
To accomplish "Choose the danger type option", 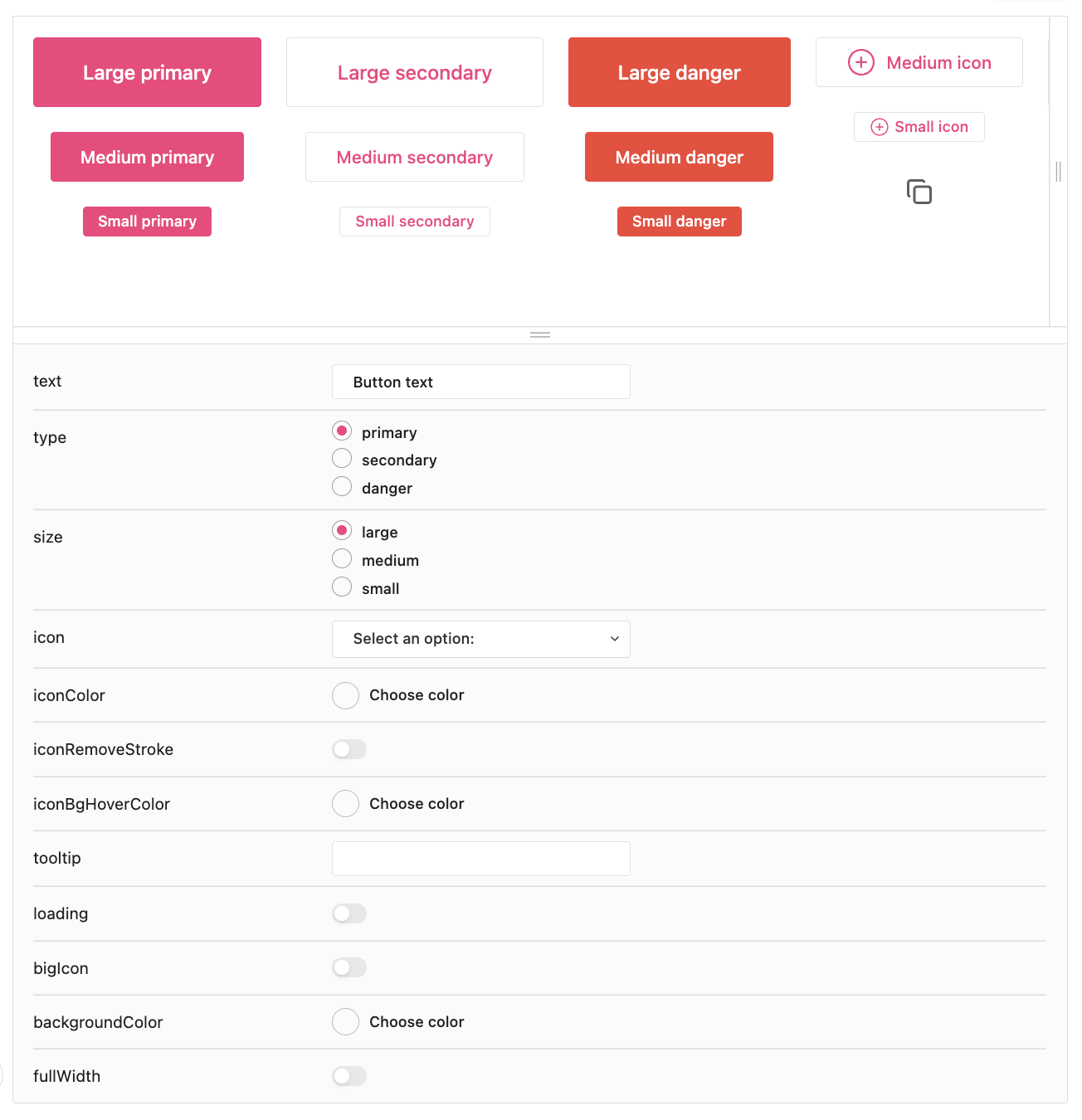I will pos(342,486).
